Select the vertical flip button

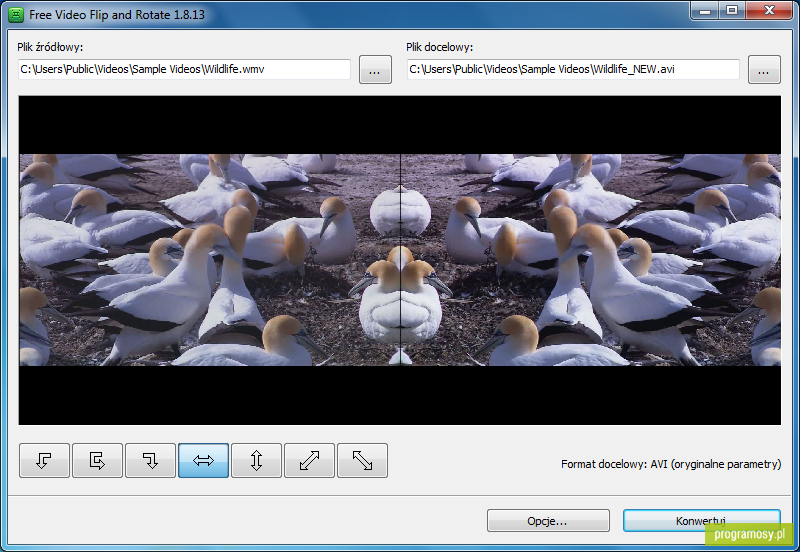click(257, 461)
